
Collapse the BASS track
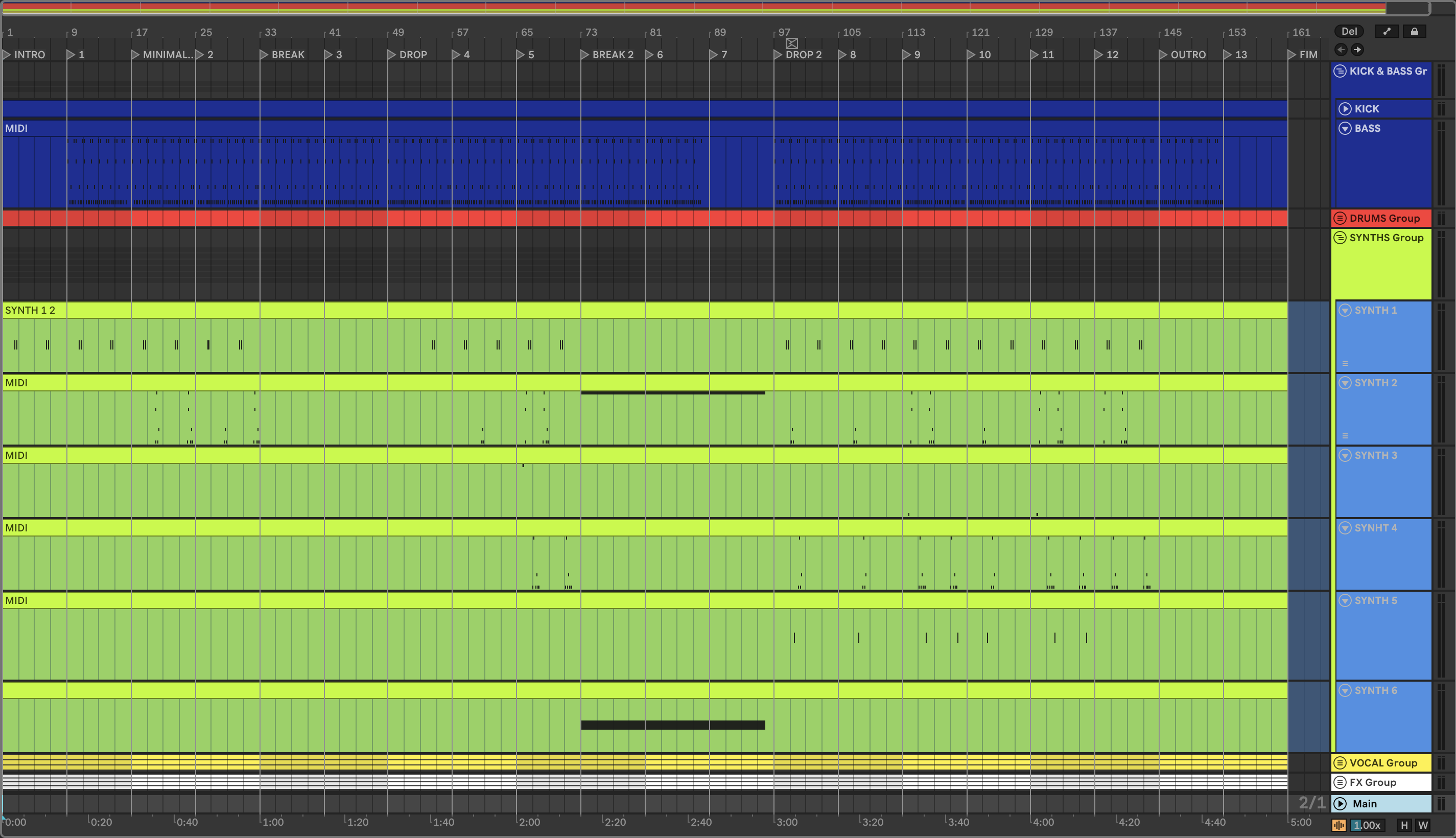(x=1345, y=128)
